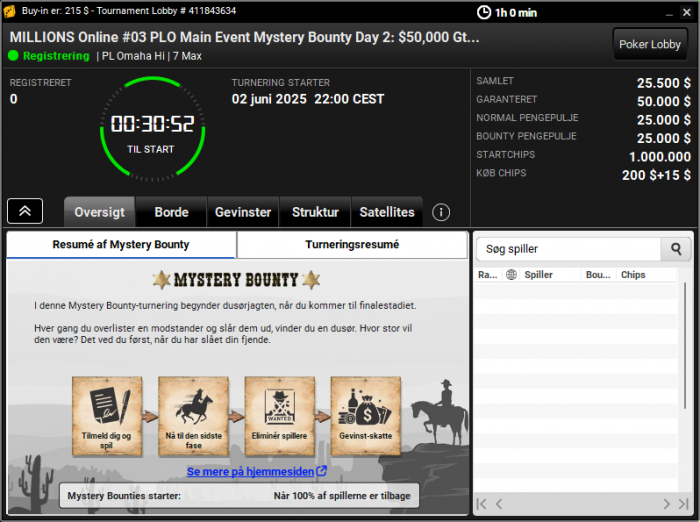Click the Søg spiller search field
700x522 pixels.
[568, 249]
